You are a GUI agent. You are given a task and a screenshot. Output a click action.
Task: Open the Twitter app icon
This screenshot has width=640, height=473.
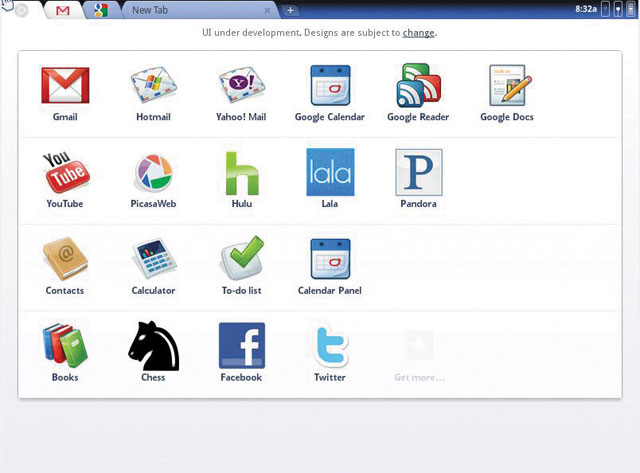click(x=331, y=346)
